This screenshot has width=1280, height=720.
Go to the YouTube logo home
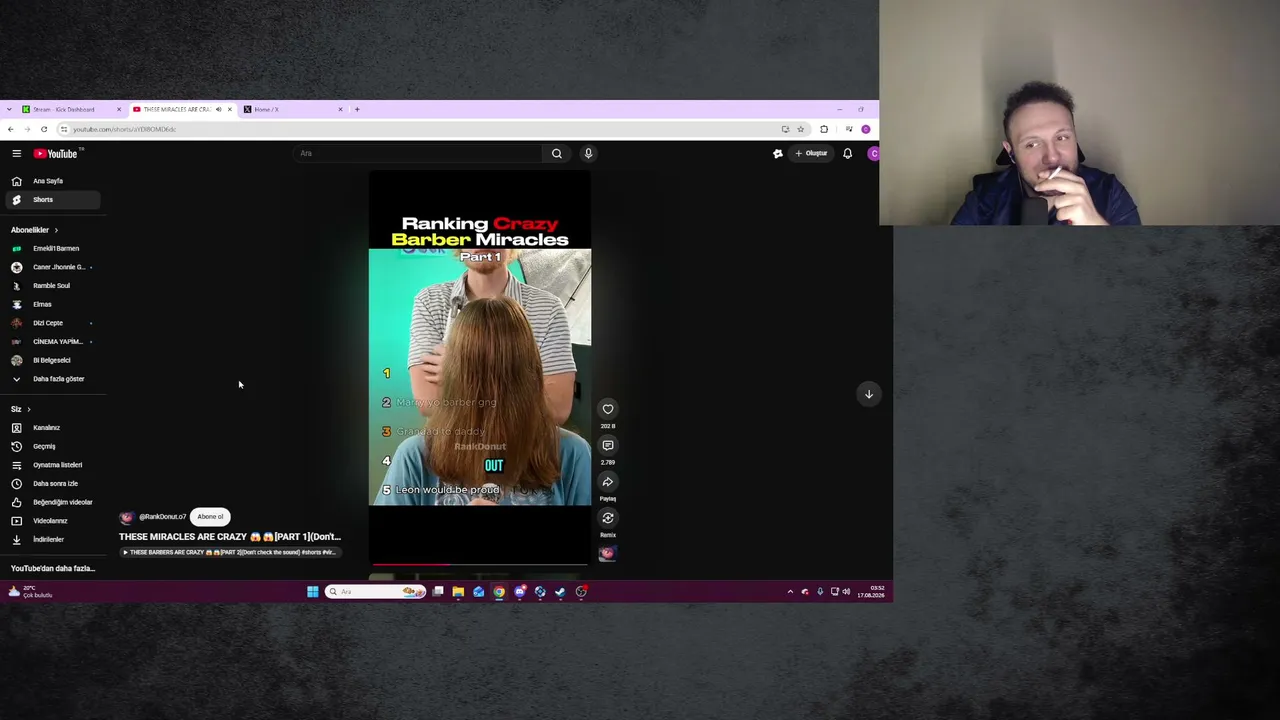point(56,153)
